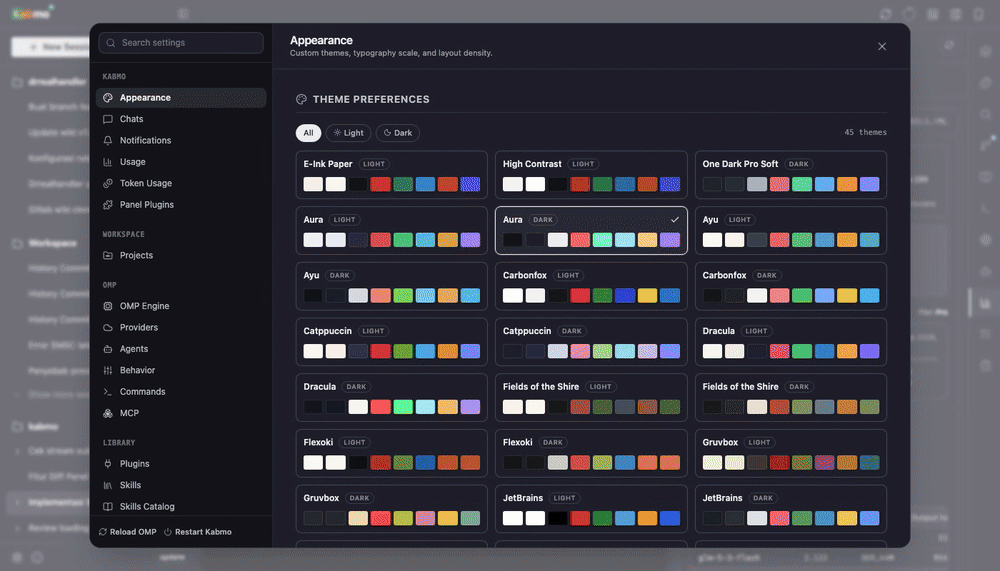1000x571 pixels.
Task: Click the Notifications bell icon
Action: (x=108, y=140)
